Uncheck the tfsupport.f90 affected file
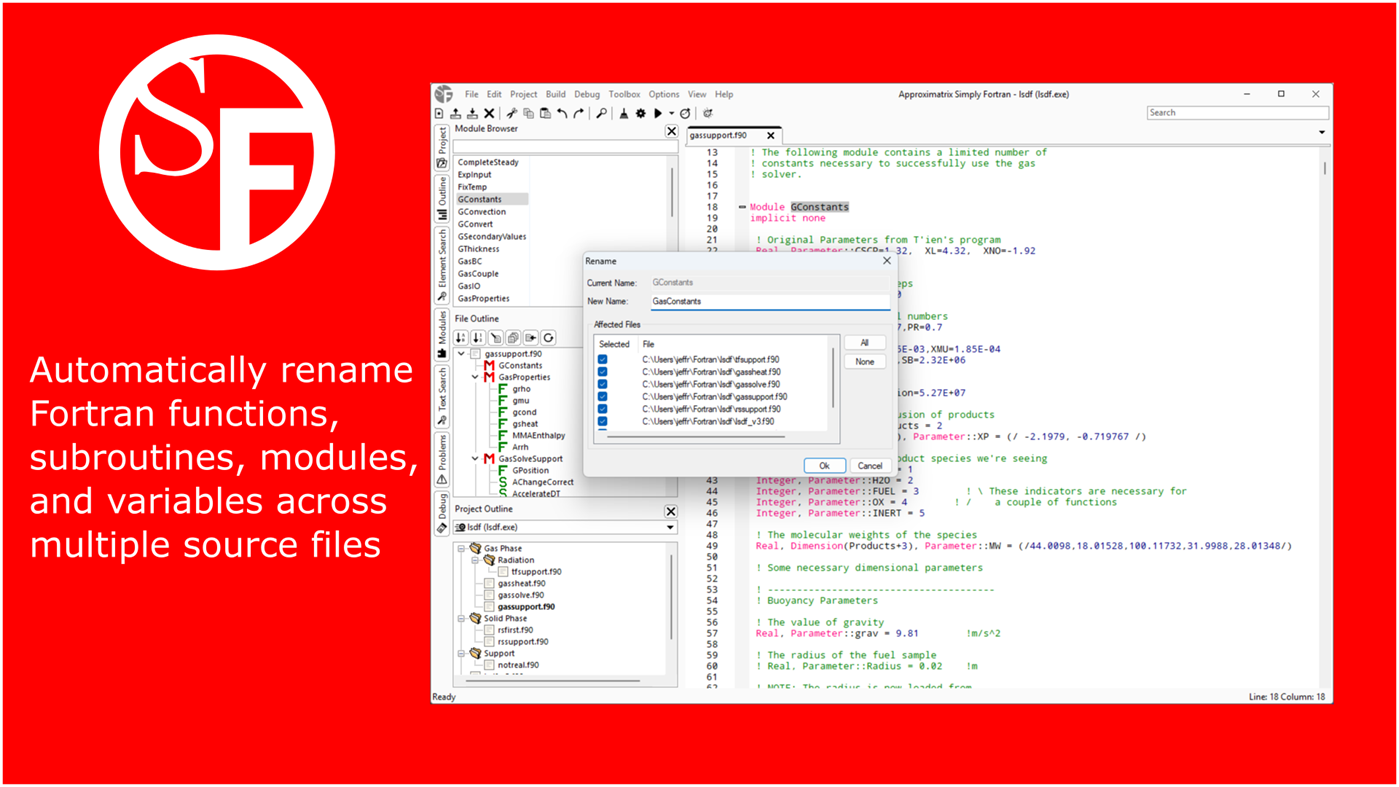 coord(602,359)
